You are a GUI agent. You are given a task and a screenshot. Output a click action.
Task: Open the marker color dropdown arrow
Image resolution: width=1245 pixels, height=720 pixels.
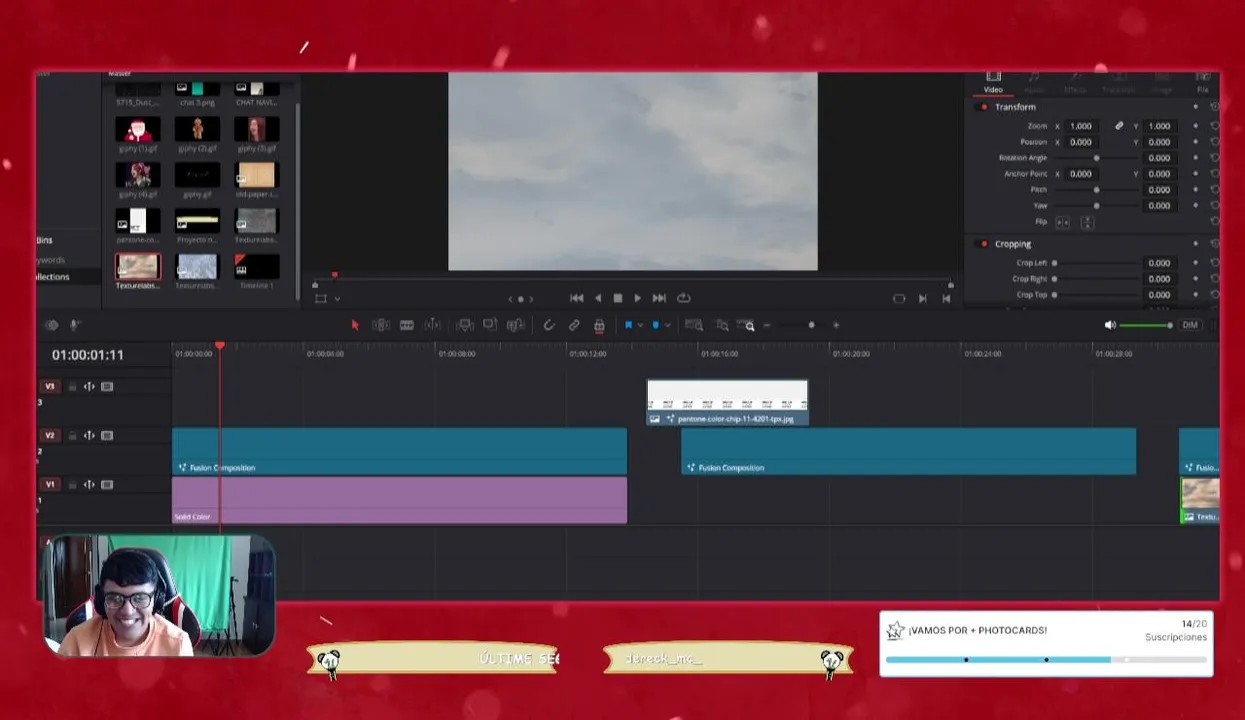coord(666,326)
